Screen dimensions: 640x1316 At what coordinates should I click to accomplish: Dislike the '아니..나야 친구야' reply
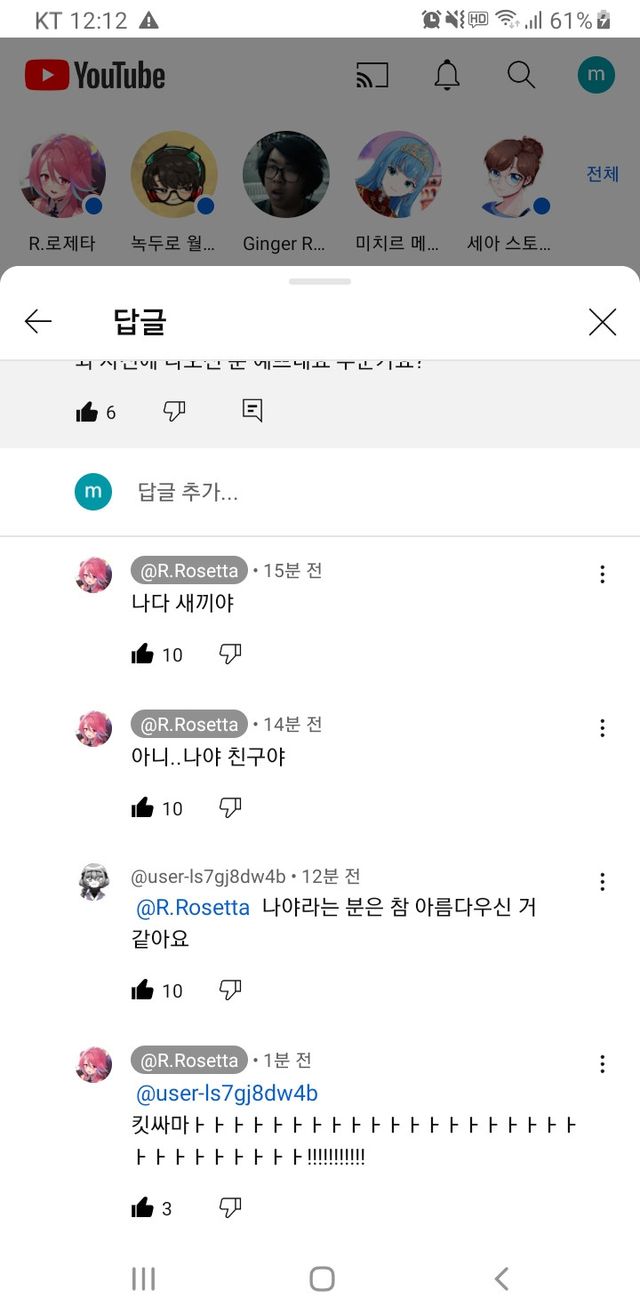coord(230,807)
